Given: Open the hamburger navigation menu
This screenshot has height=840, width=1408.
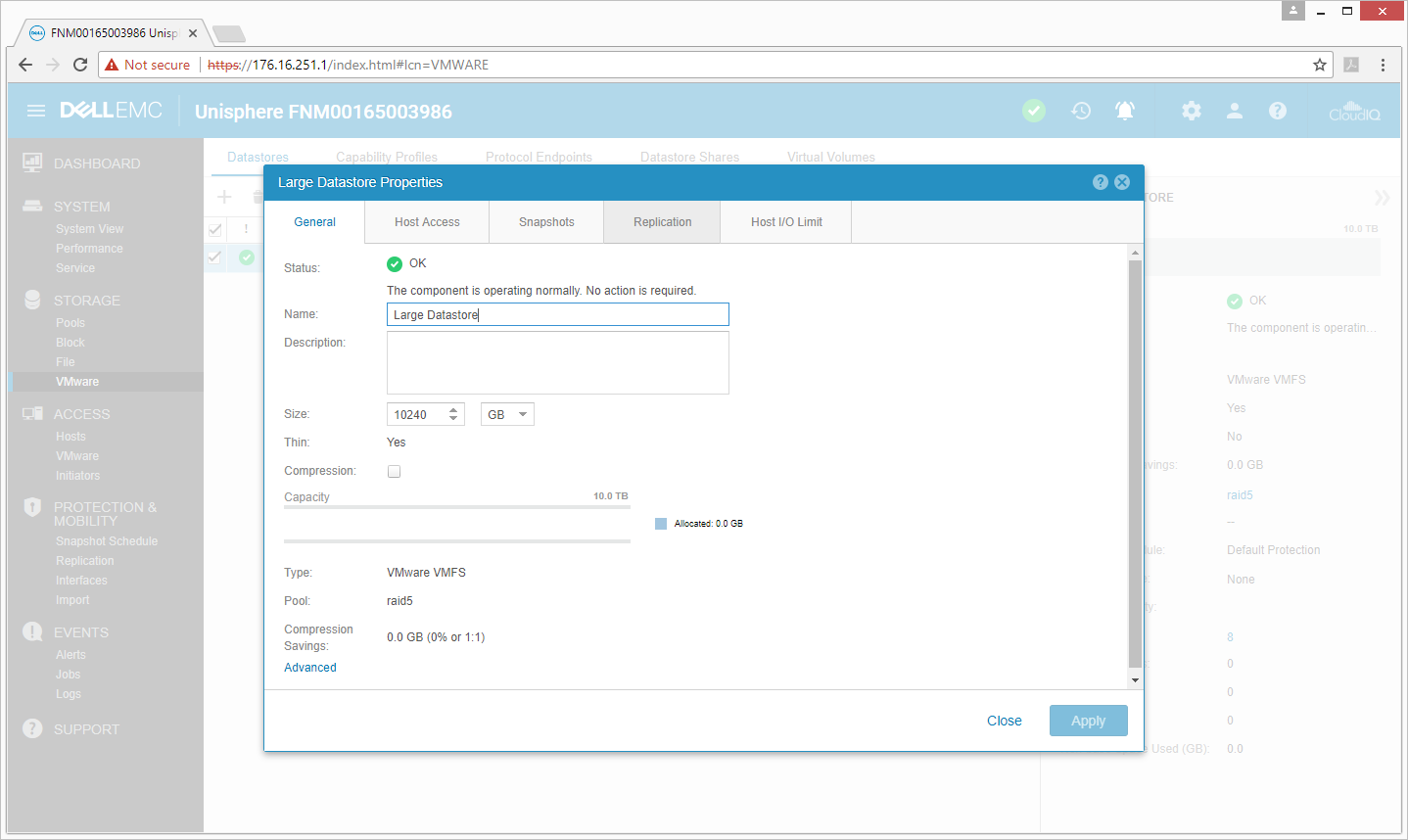Looking at the screenshot, I should tap(36, 111).
